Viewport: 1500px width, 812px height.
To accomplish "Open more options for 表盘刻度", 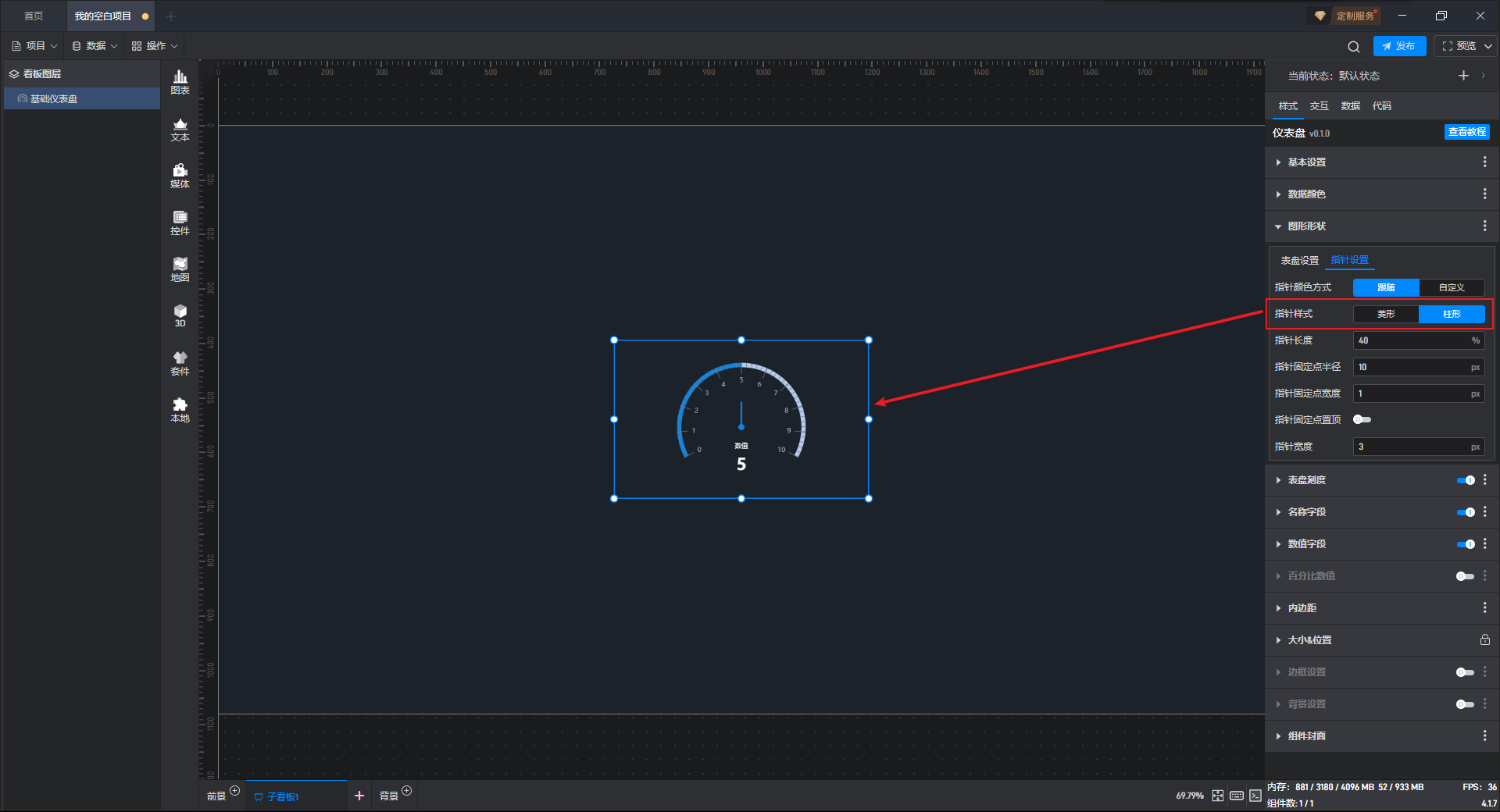I will point(1484,480).
